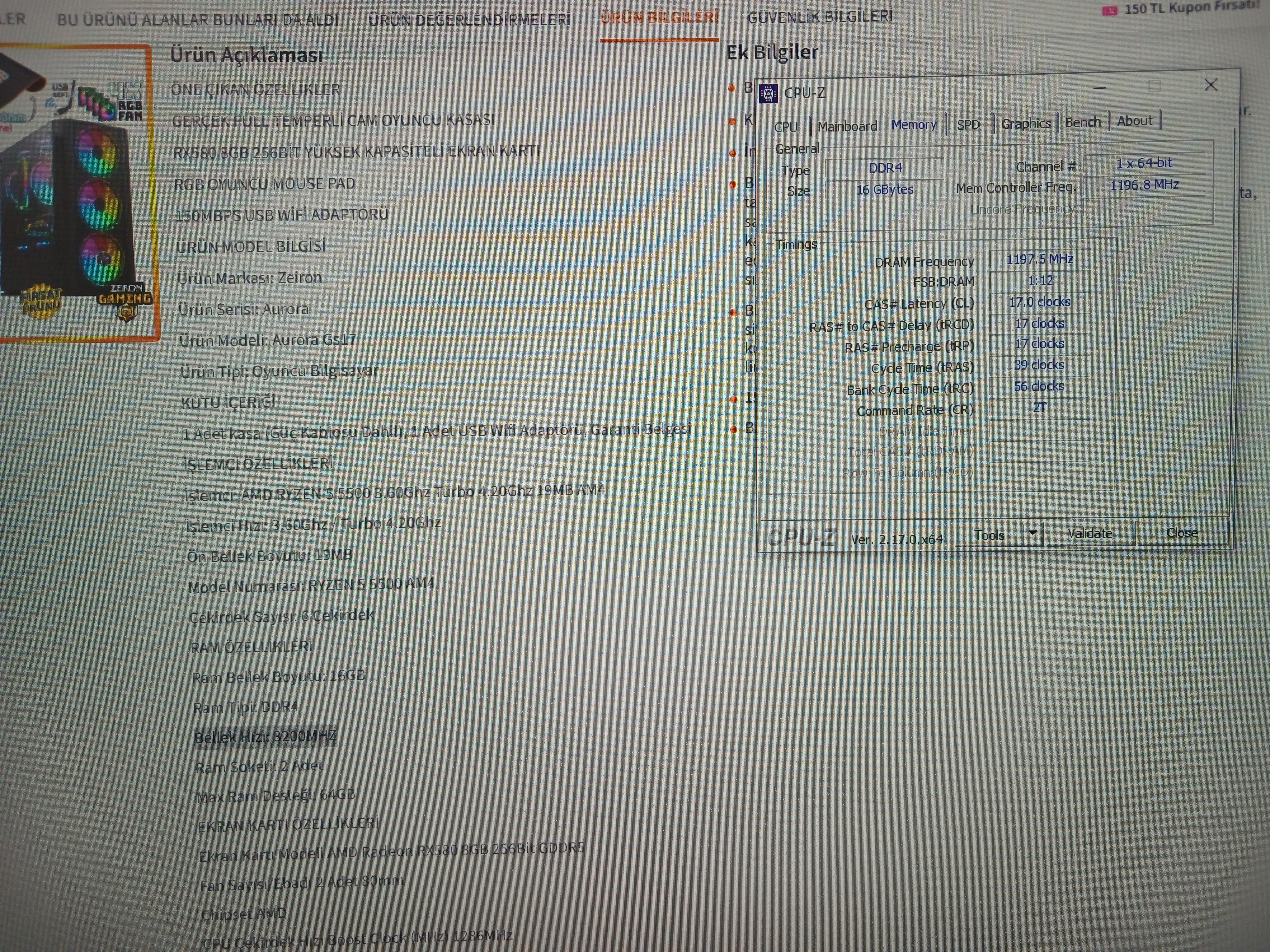The width and height of the screenshot is (1270, 952).
Task: Click the Cycle Time (tRAS) 39 clocks value
Action: click(x=1039, y=365)
